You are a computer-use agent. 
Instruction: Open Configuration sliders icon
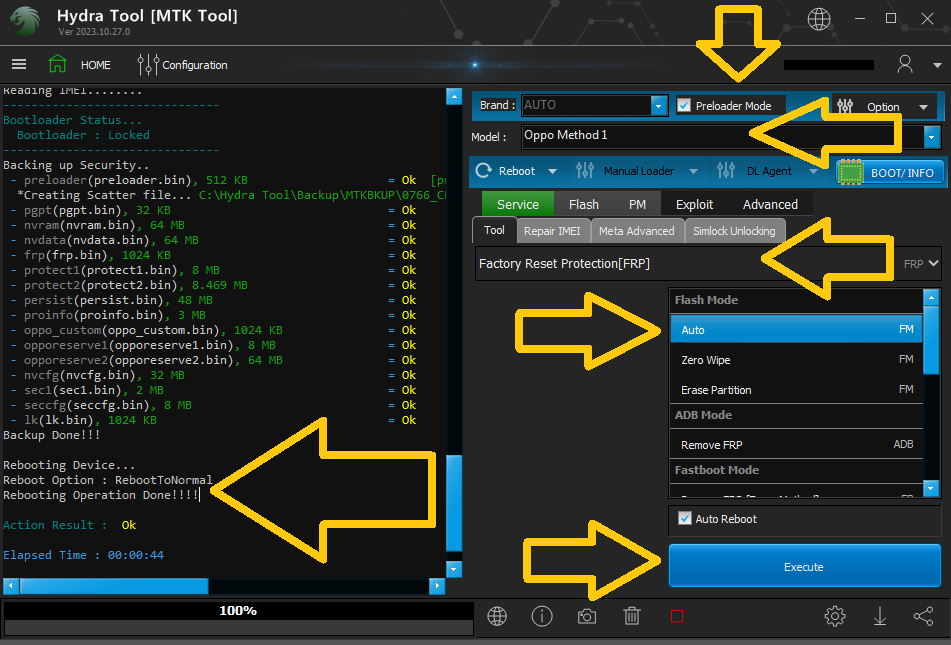tap(148, 64)
